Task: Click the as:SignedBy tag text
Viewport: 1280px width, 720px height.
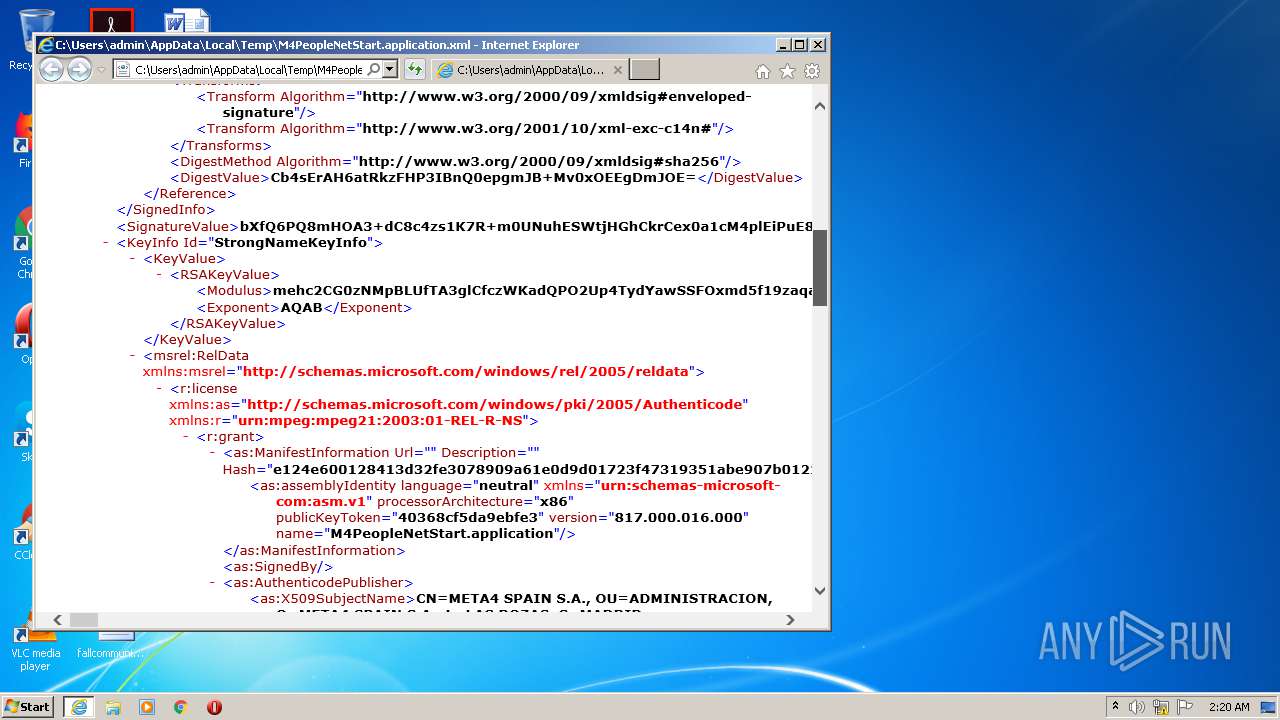Action: (278, 566)
